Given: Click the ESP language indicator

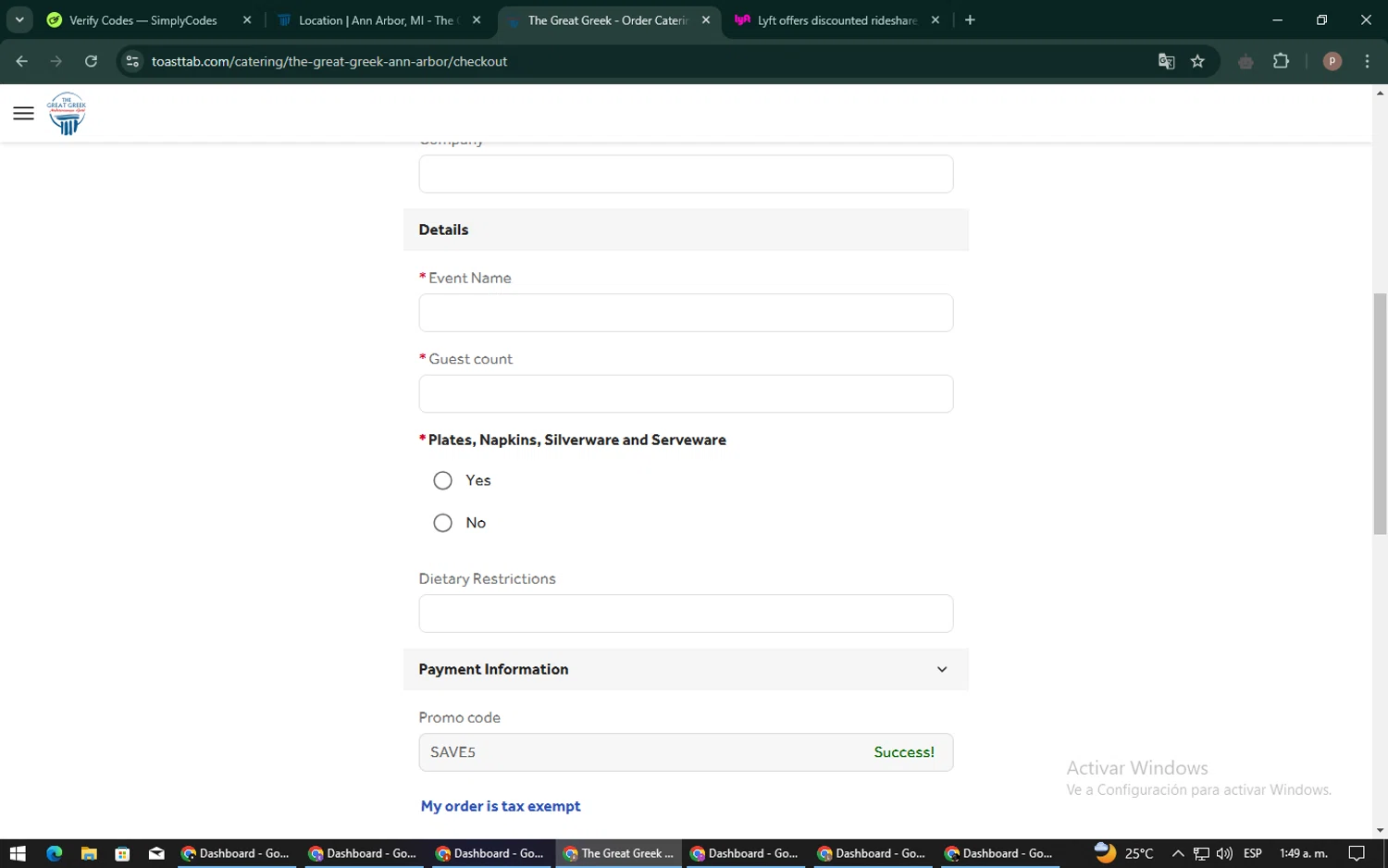Looking at the screenshot, I should coord(1252,853).
